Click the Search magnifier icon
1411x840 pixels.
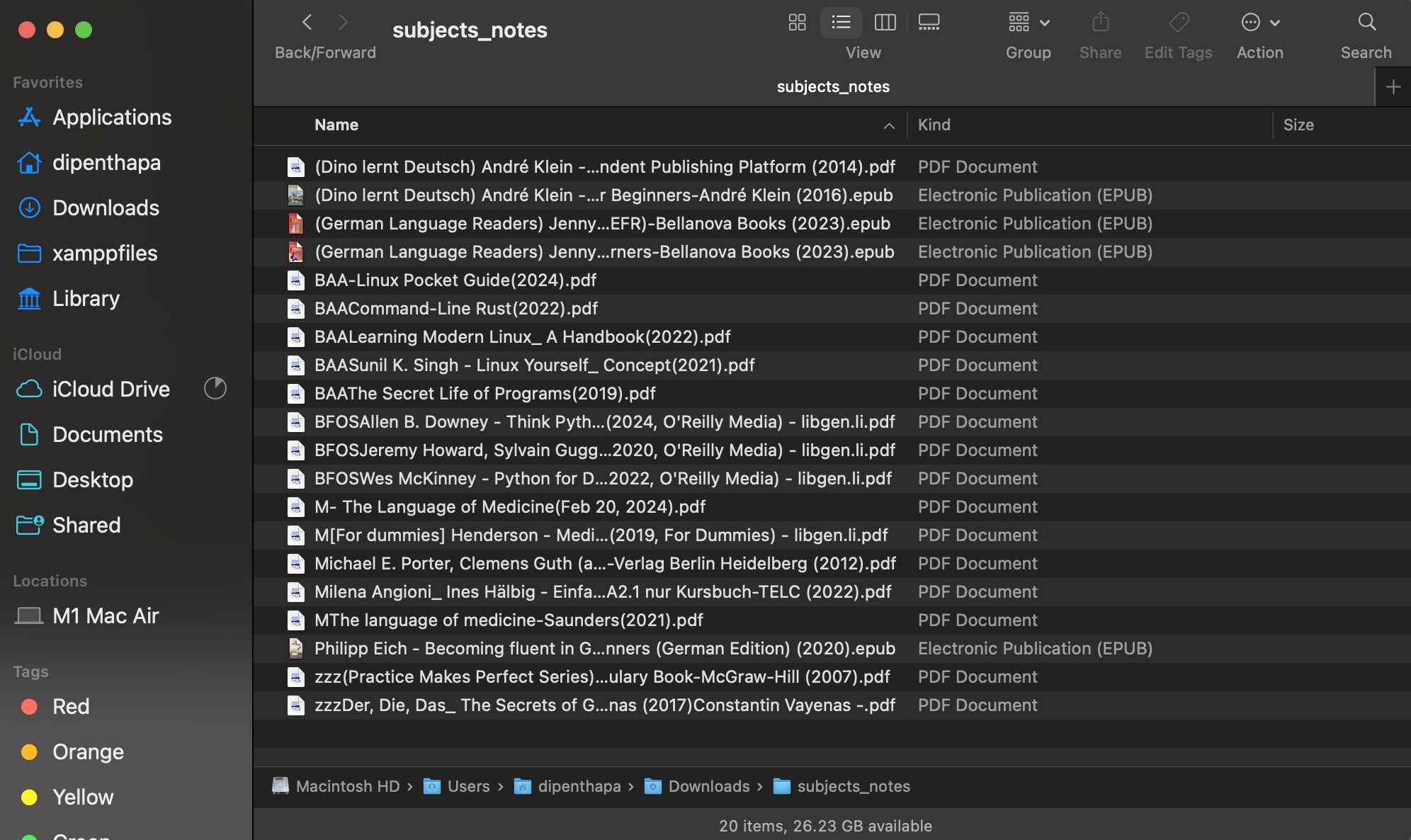coord(1366,23)
